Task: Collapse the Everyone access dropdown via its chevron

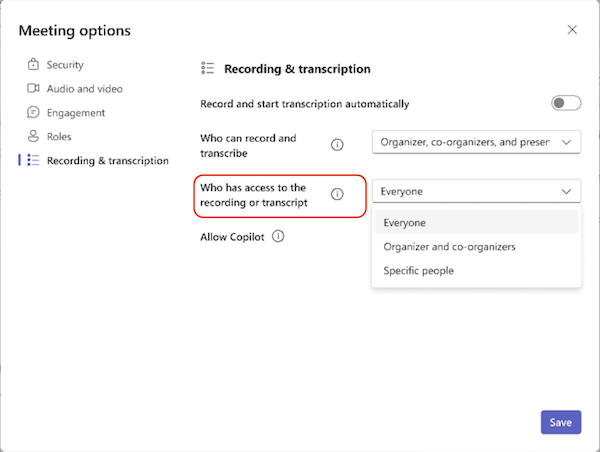Action: click(x=566, y=191)
